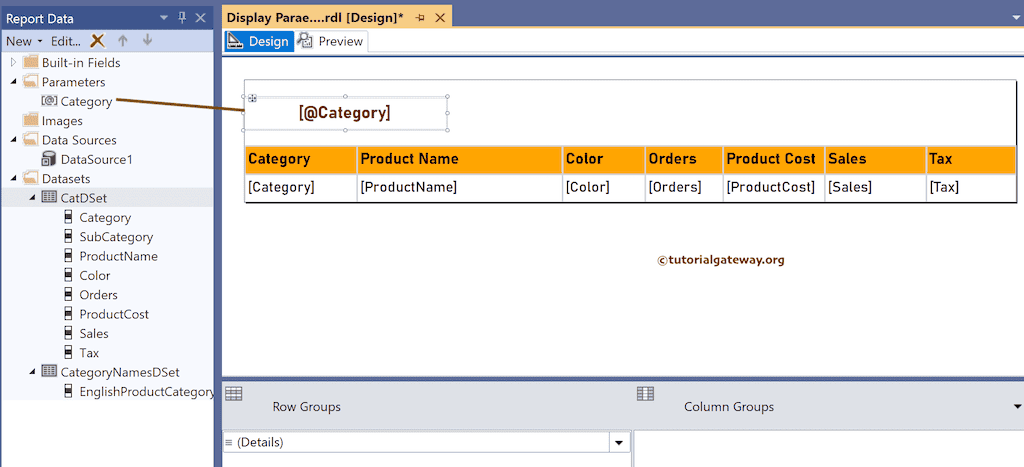Collapse the Datasets folder
Image resolution: width=1024 pixels, height=467 pixels.
tap(13, 178)
